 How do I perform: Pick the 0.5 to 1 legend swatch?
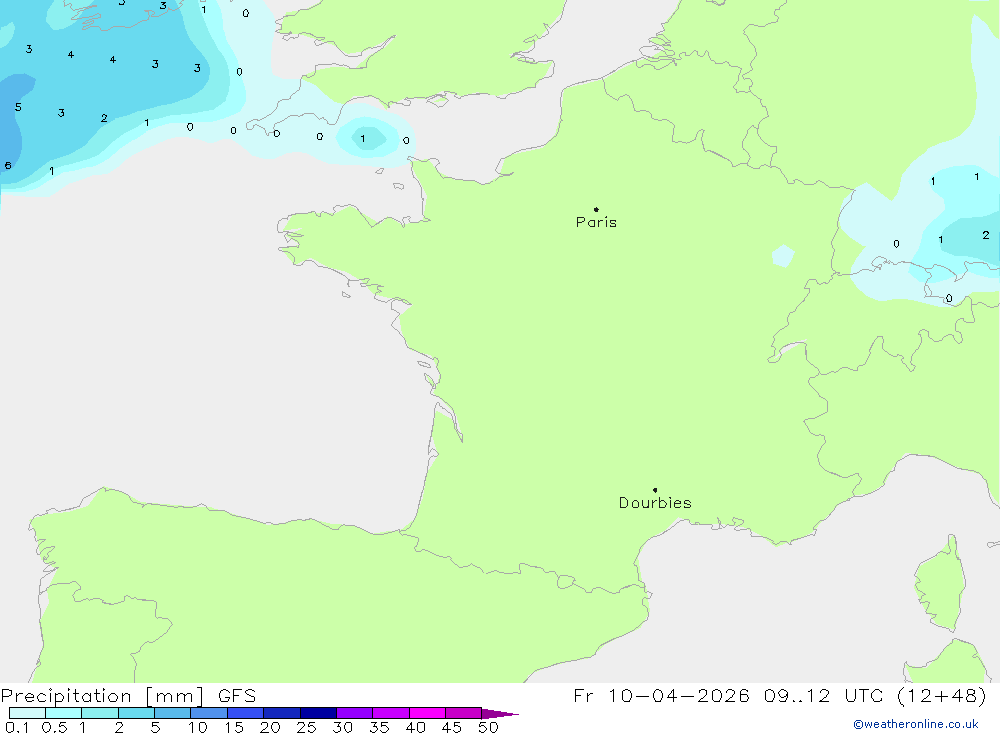[x=64, y=713]
